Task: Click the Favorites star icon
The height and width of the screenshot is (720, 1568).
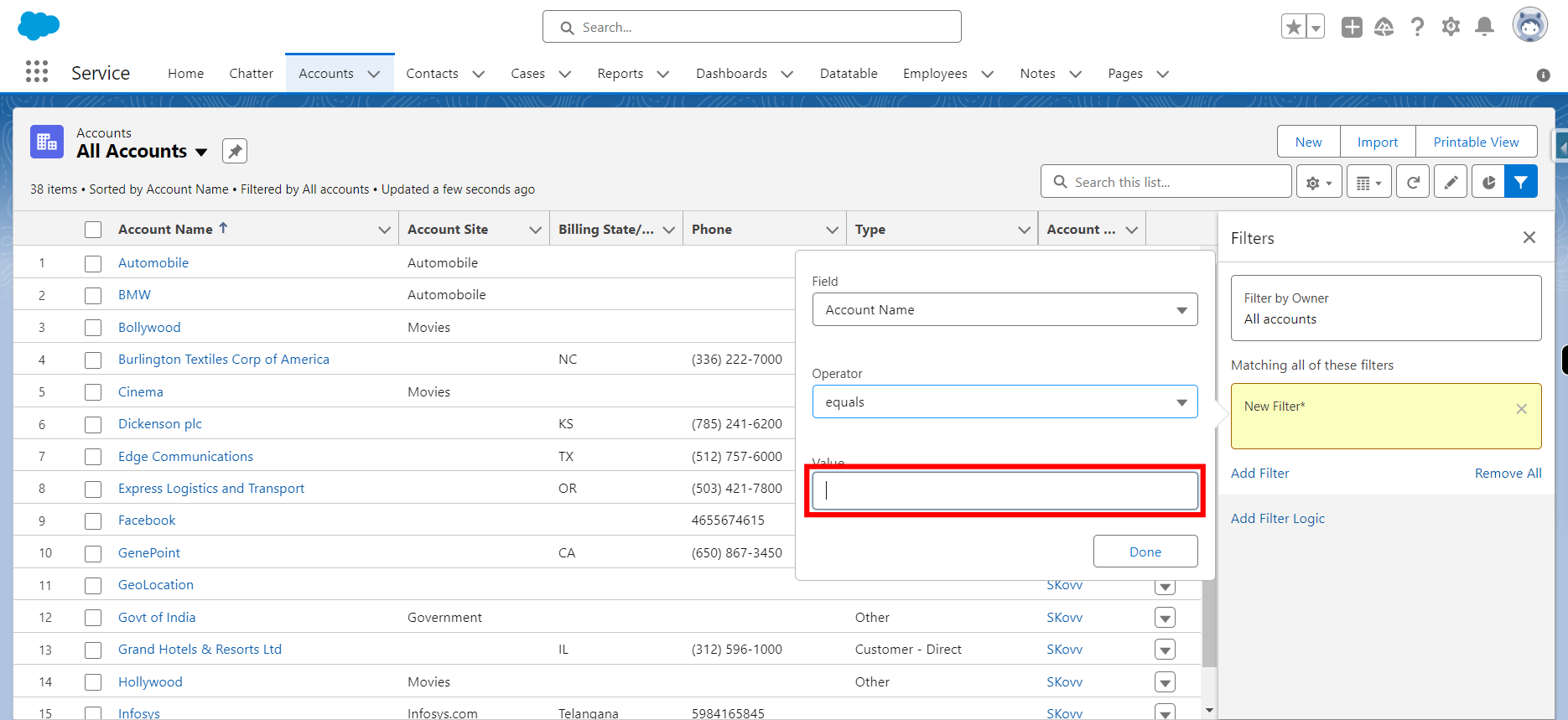Action: tap(1294, 27)
